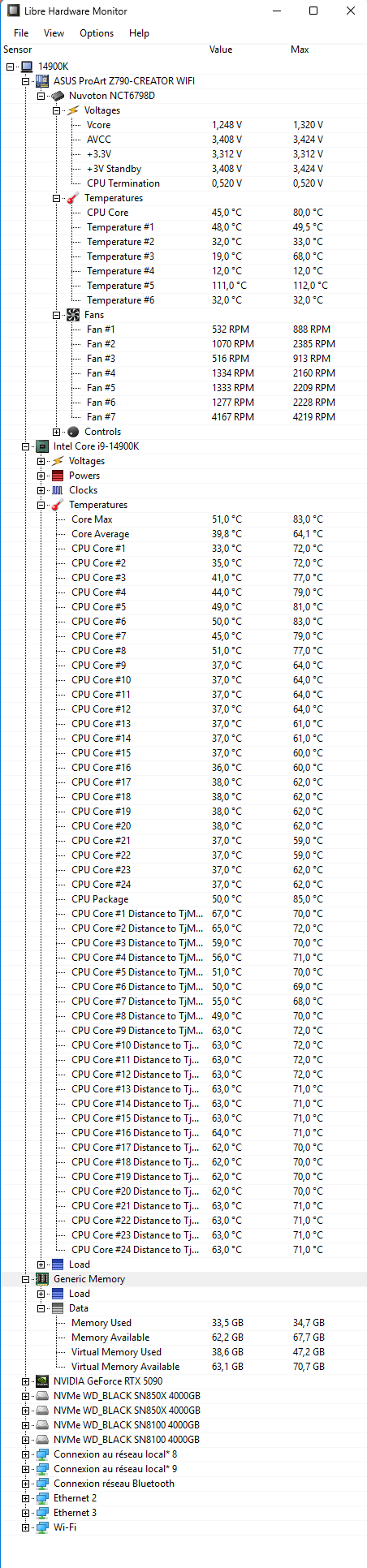Click the 4167 RPM Fan #7 value
The height and width of the screenshot is (1568, 367).
(233, 417)
